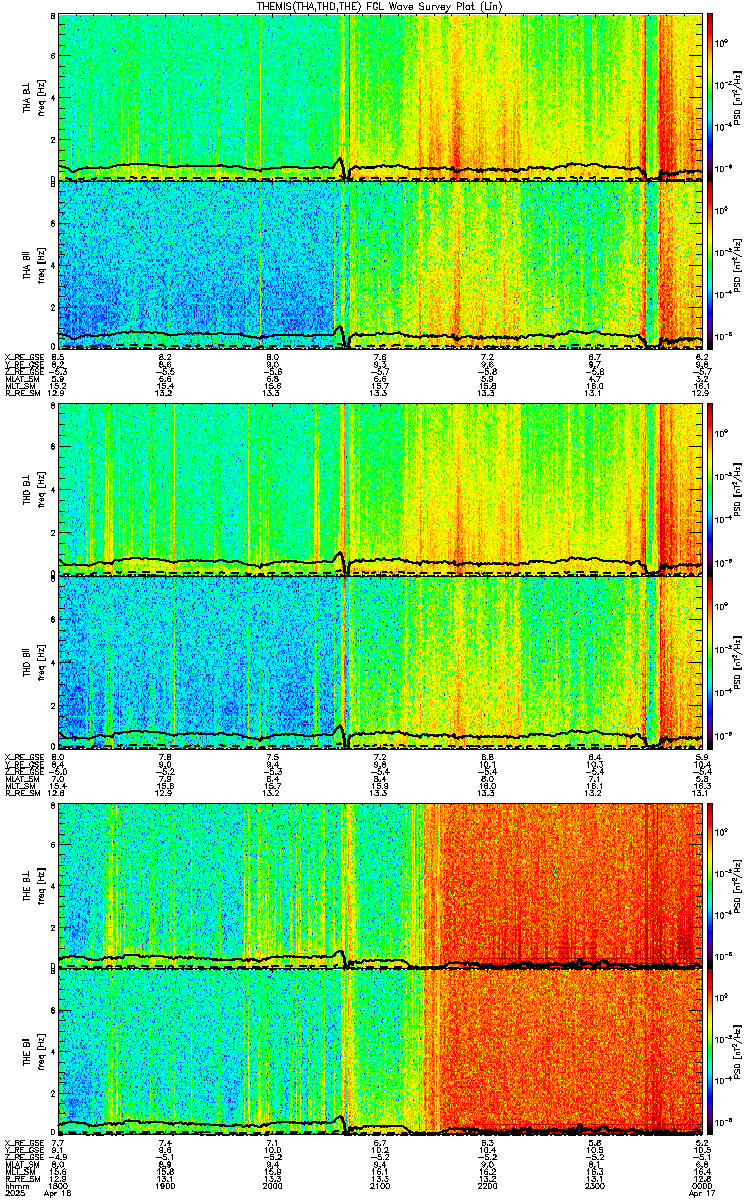This screenshot has height=1200, width=750.
Task: Select the THD B-perpendicular spectrogram panel
Action: tap(379, 491)
